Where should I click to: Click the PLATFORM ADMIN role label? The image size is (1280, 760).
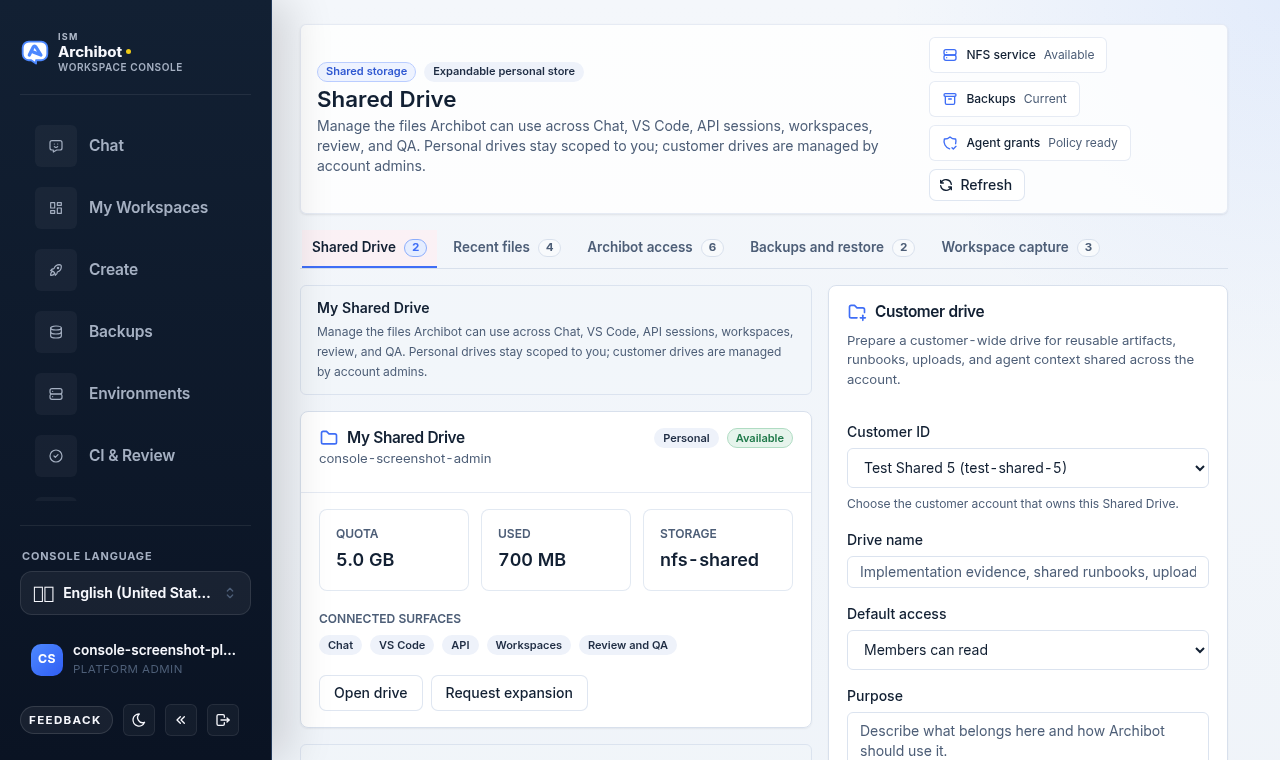point(128,669)
